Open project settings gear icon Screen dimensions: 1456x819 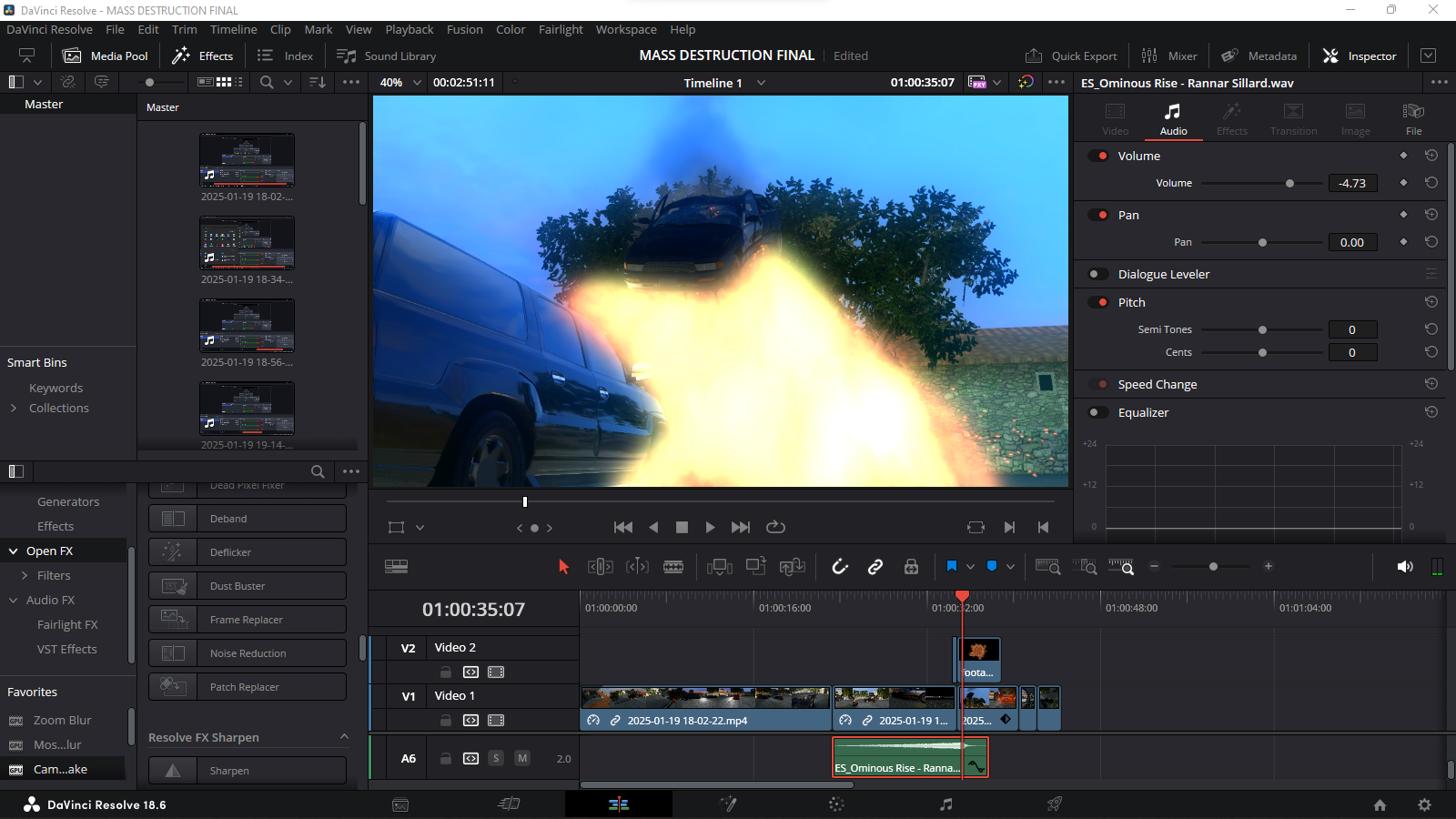1424,804
